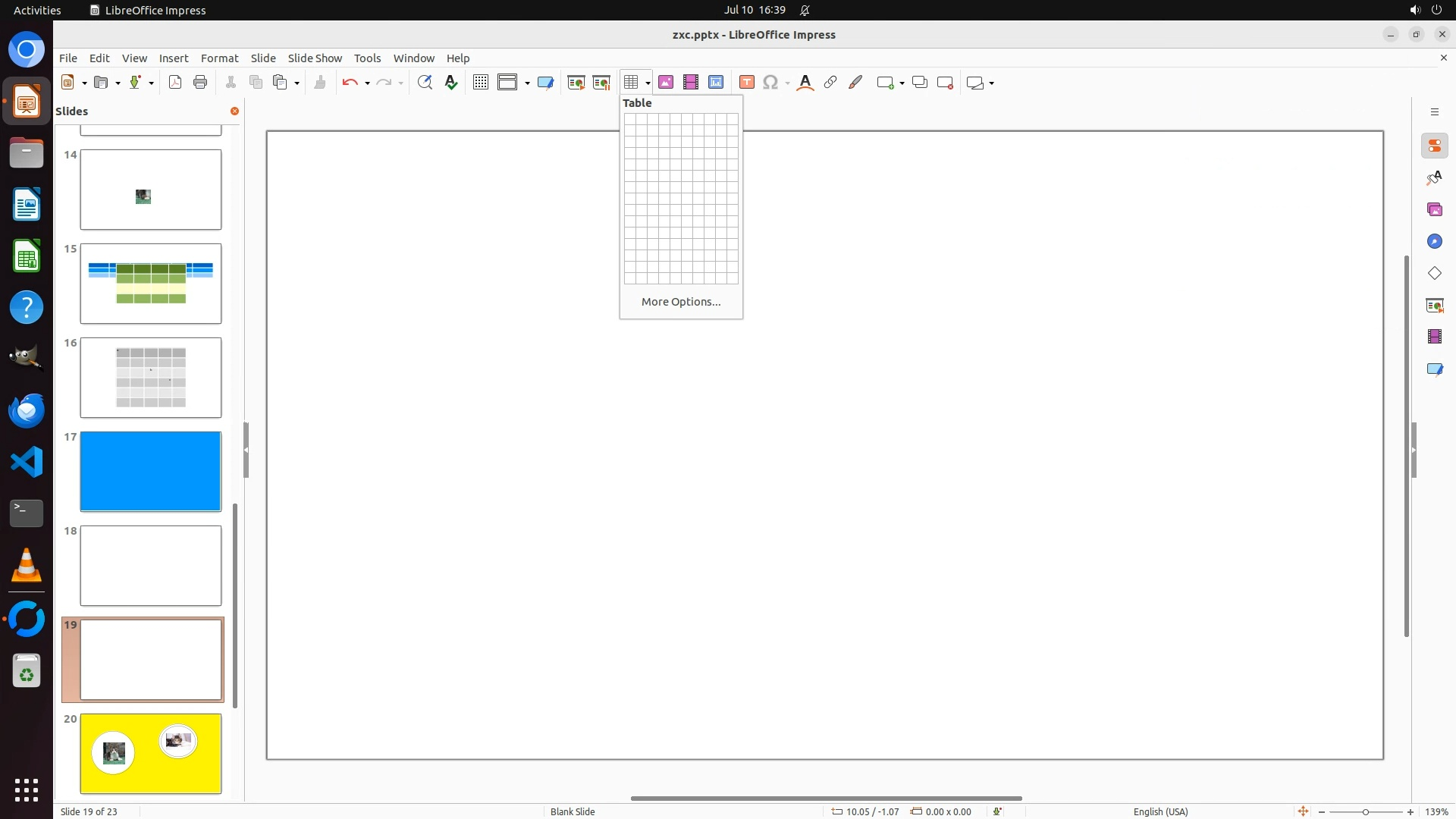Click the Print toolbar icon
The image size is (1456, 819).
[200, 83]
